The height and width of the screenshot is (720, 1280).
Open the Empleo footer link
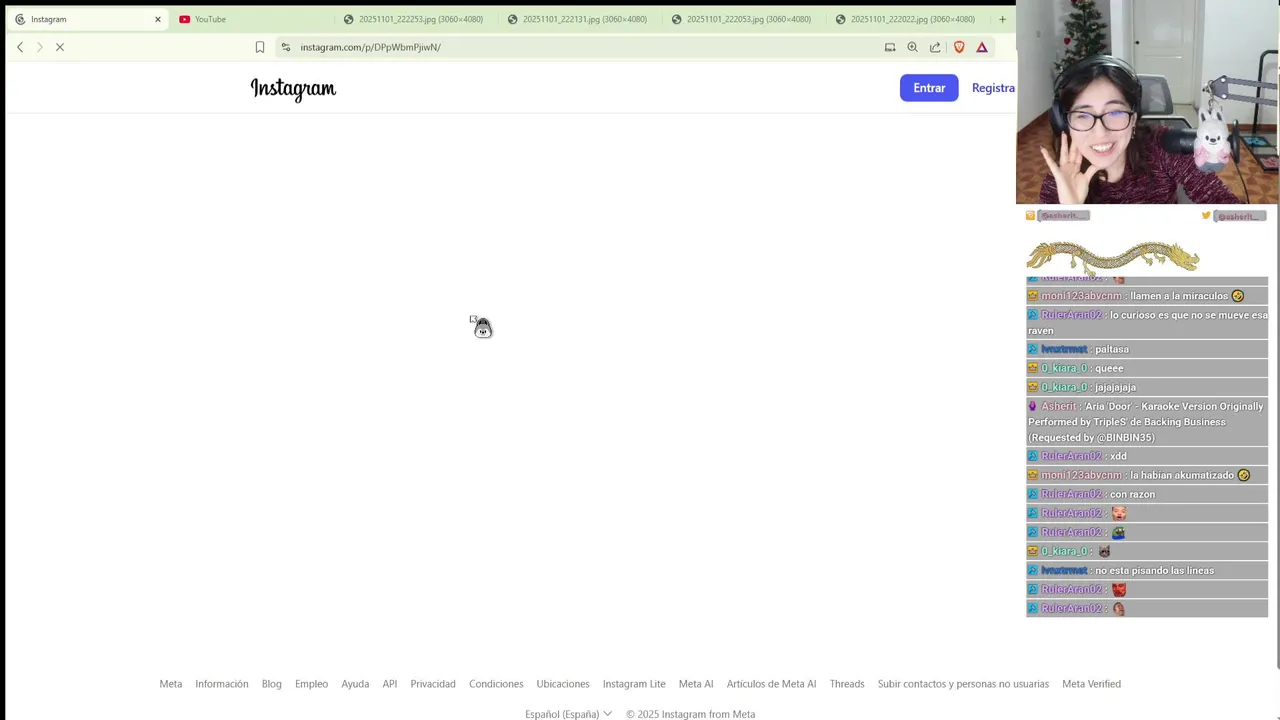pyautogui.click(x=311, y=684)
